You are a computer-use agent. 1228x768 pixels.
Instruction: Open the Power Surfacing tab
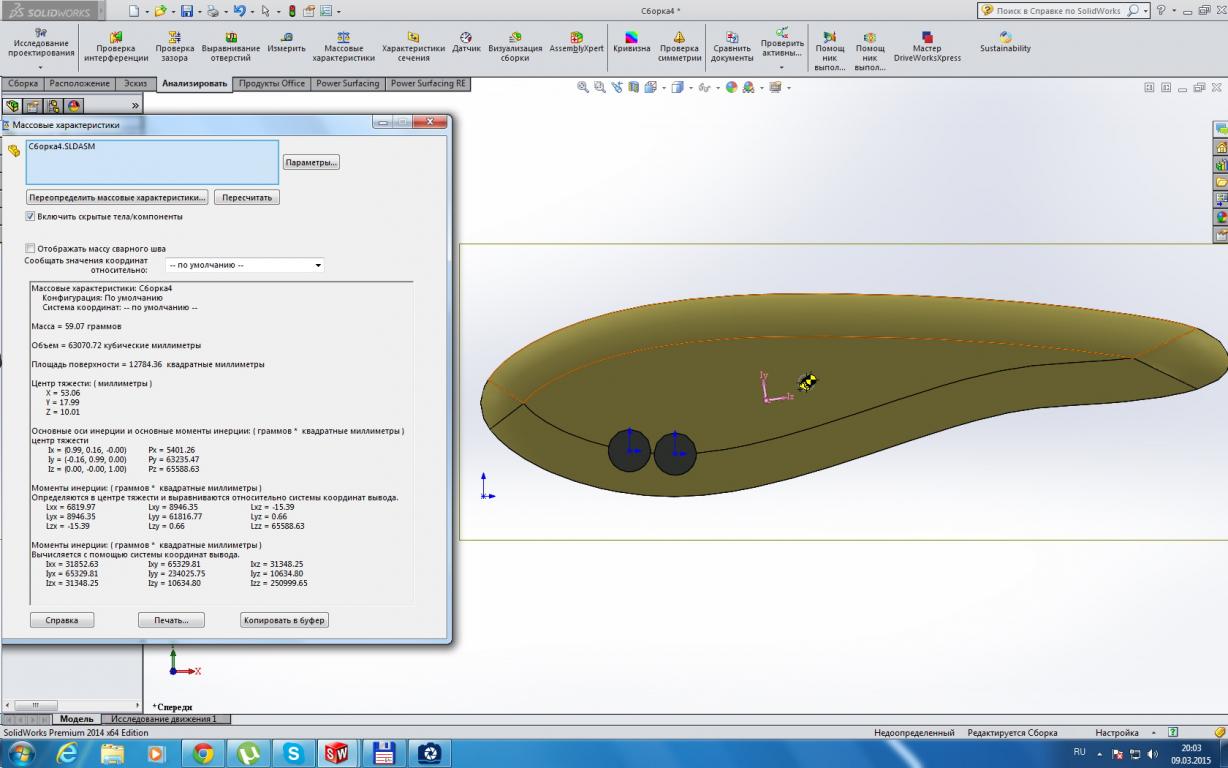[x=347, y=84]
